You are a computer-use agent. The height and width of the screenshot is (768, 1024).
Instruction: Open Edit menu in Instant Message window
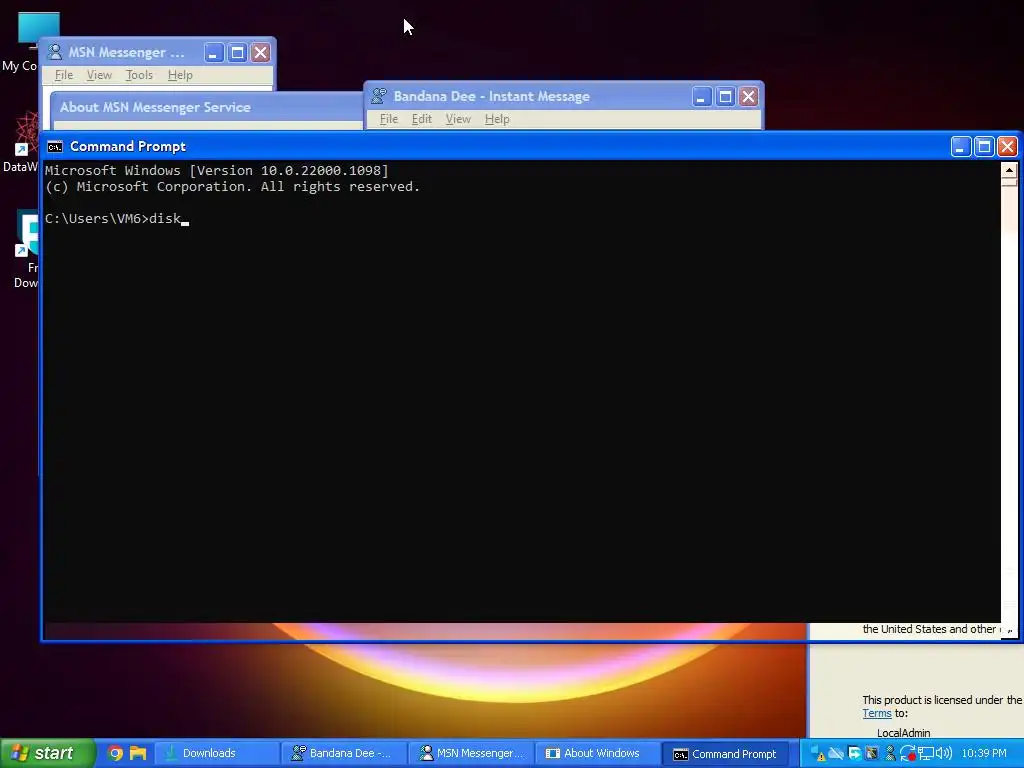[x=421, y=119]
